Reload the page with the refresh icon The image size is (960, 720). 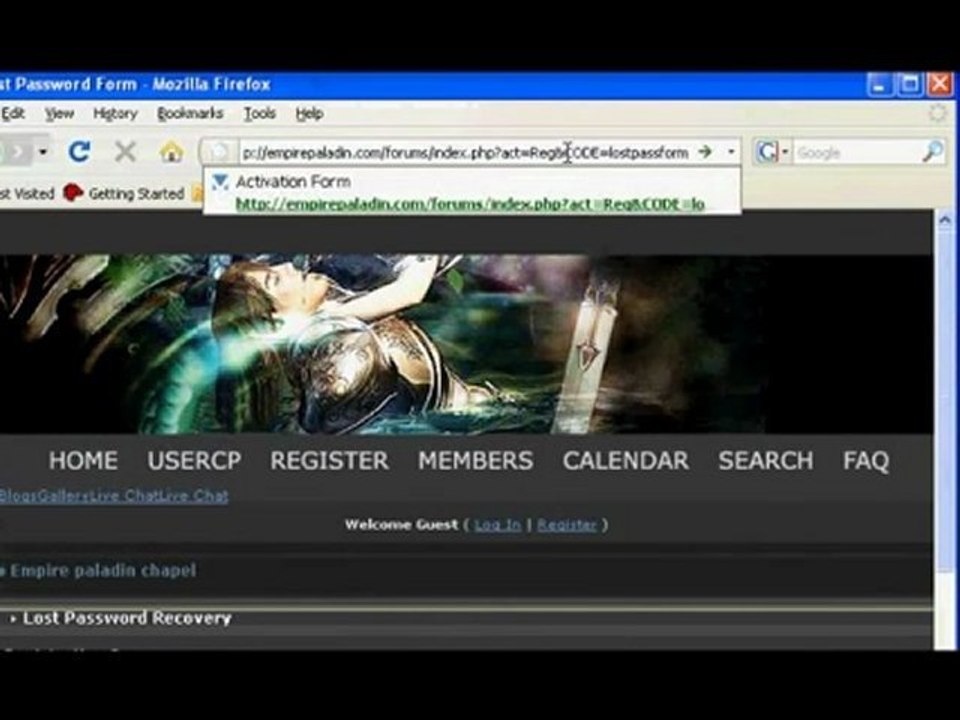pyautogui.click(x=80, y=151)
